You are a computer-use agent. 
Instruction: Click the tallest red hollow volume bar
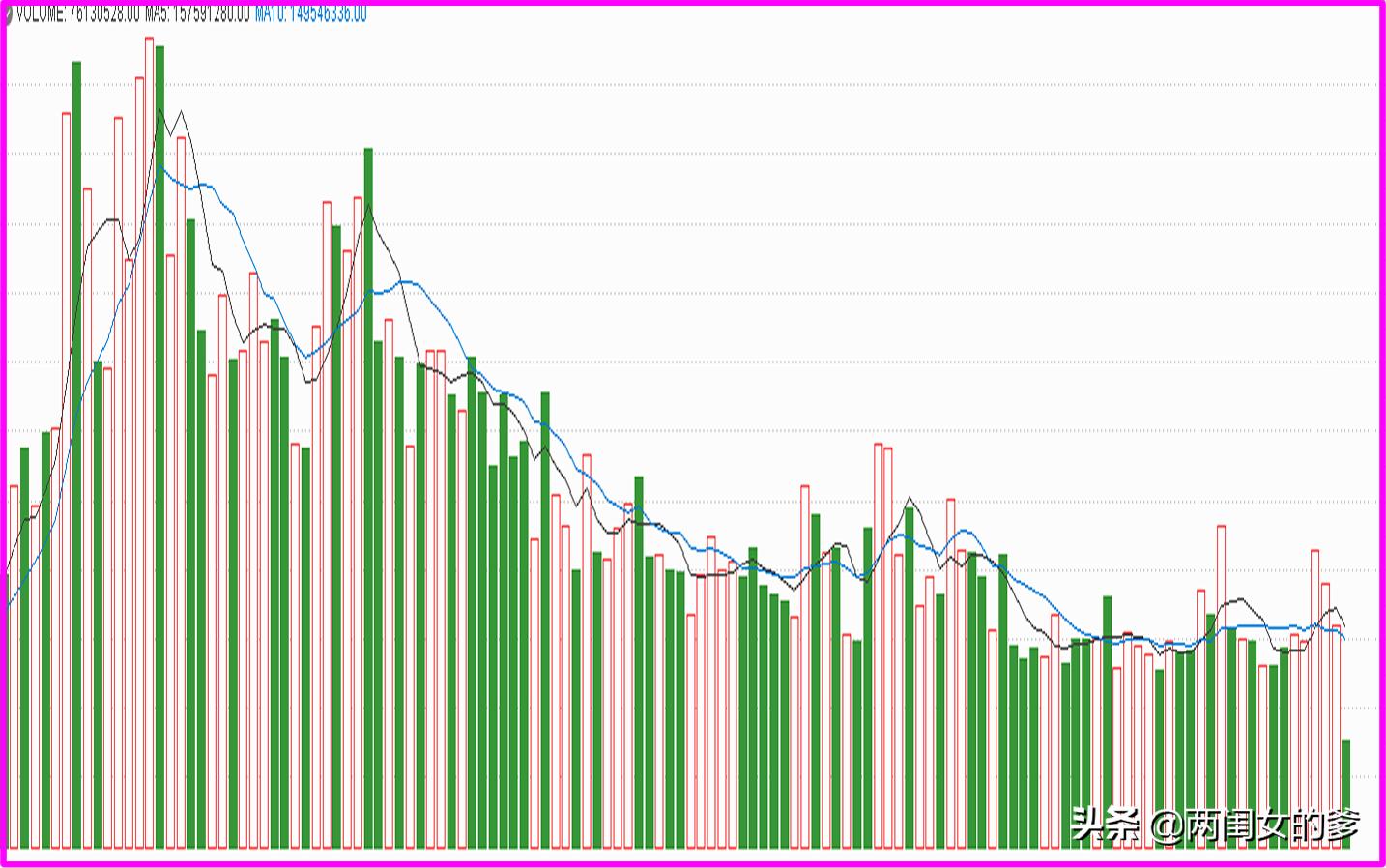(x=150, y=443)
